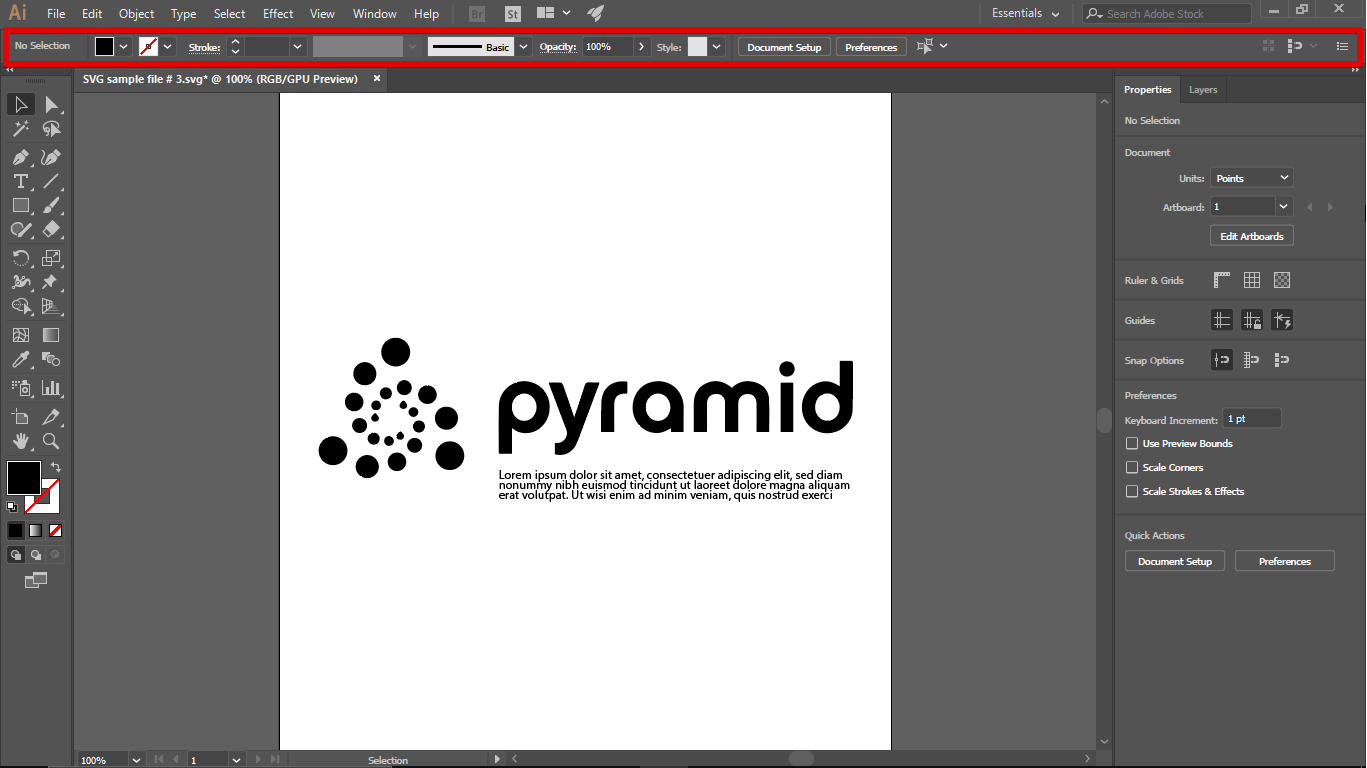Select the Zoom tool
The width and height of the screenshot is (1367, 768).
coord(51,441)
